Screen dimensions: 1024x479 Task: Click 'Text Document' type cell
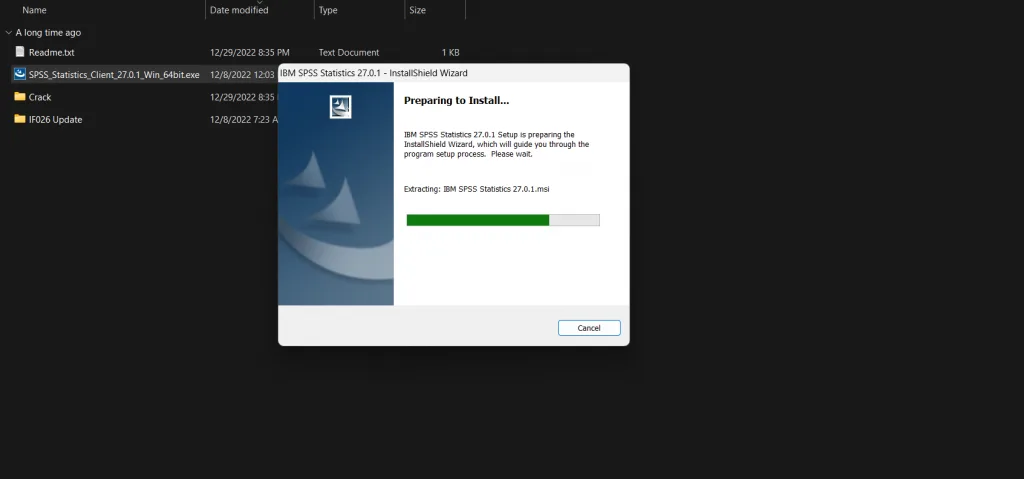(349, 52)
